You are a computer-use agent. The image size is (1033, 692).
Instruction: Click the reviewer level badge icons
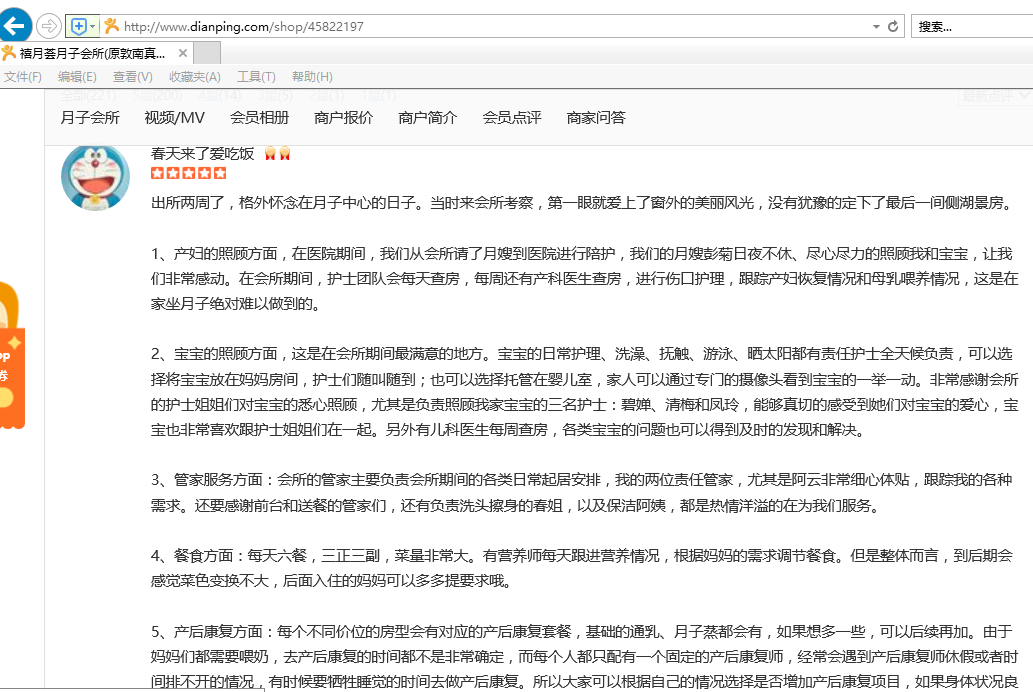pos(277,154)
